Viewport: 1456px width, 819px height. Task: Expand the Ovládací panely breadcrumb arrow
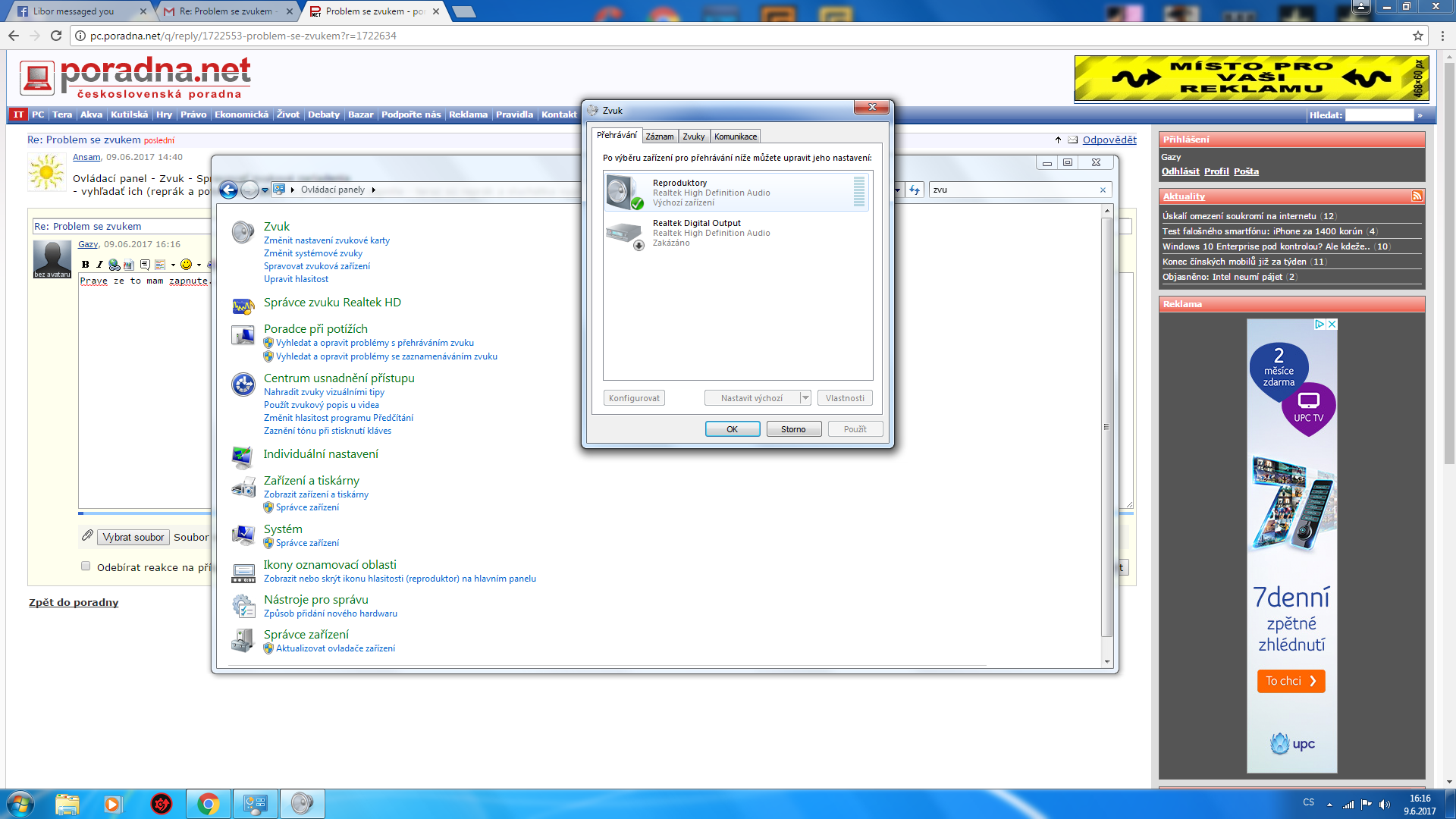pos(374,190)
